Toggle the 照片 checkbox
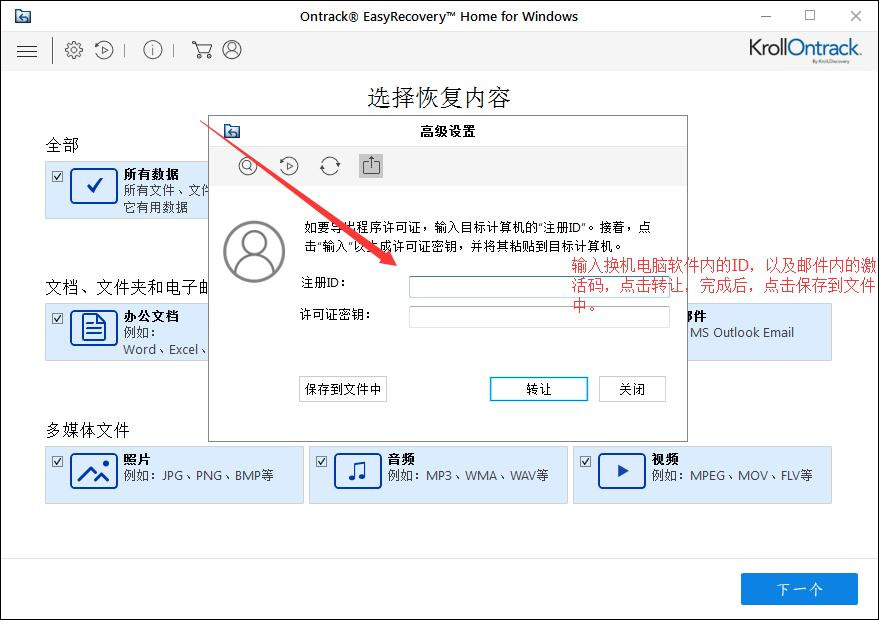The height and width of the screenshot is (620, 879). click(57, 461)
